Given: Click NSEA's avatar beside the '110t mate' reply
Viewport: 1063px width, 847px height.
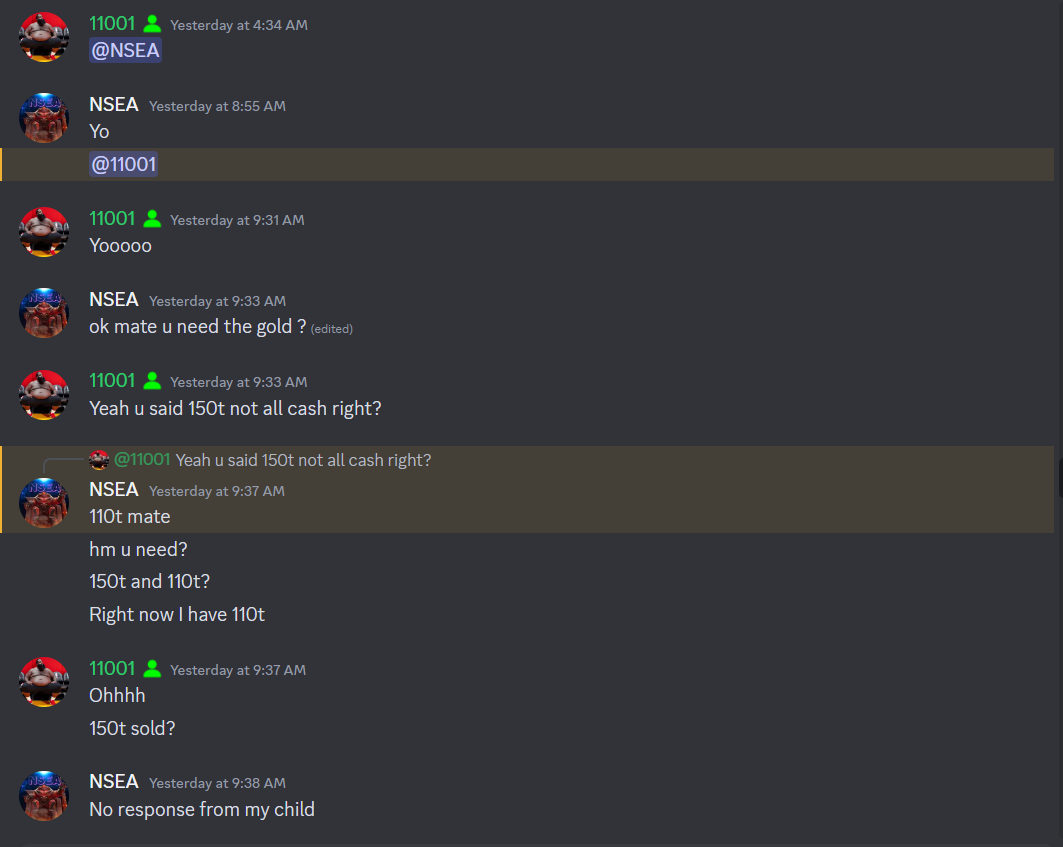Looking at the screenshot, I should pos(44,503).
